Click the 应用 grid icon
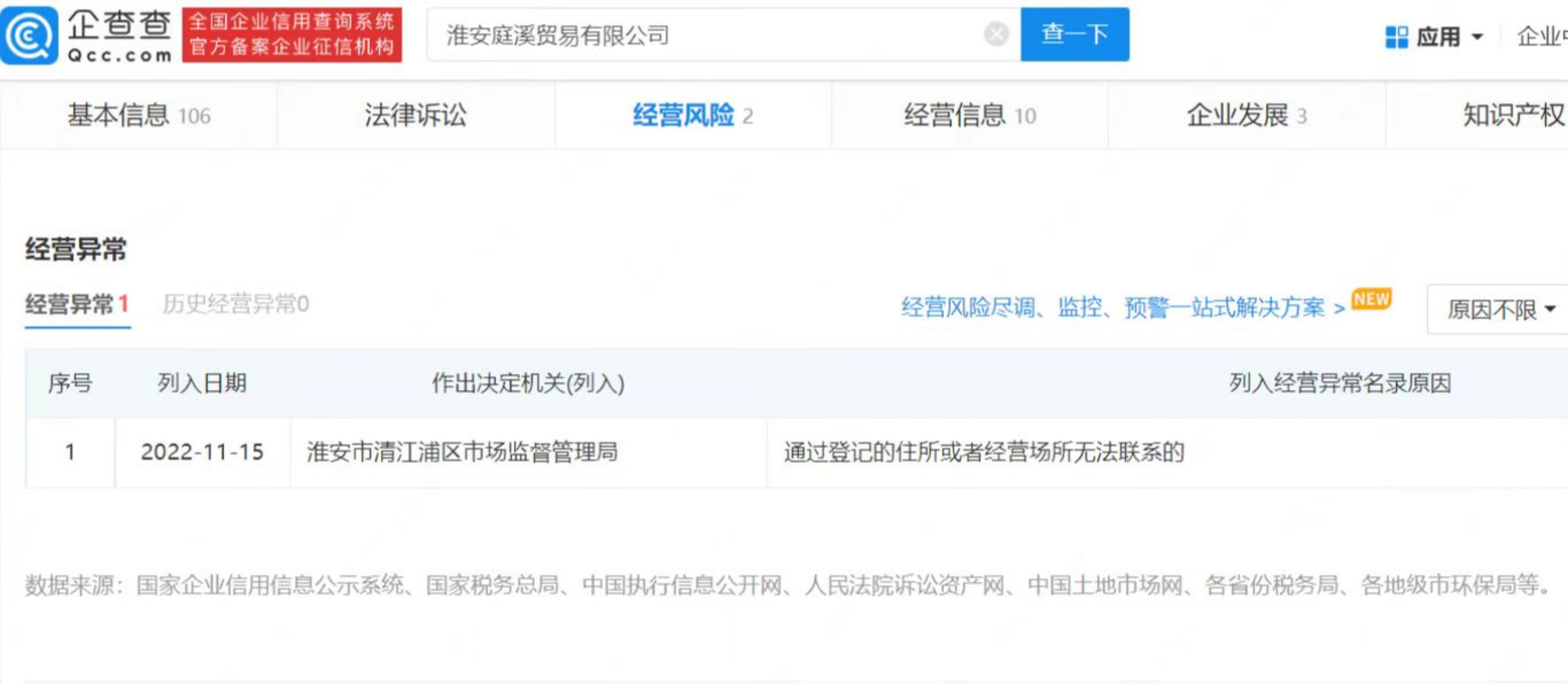The image size is (1568, 684). point(1396,37)
